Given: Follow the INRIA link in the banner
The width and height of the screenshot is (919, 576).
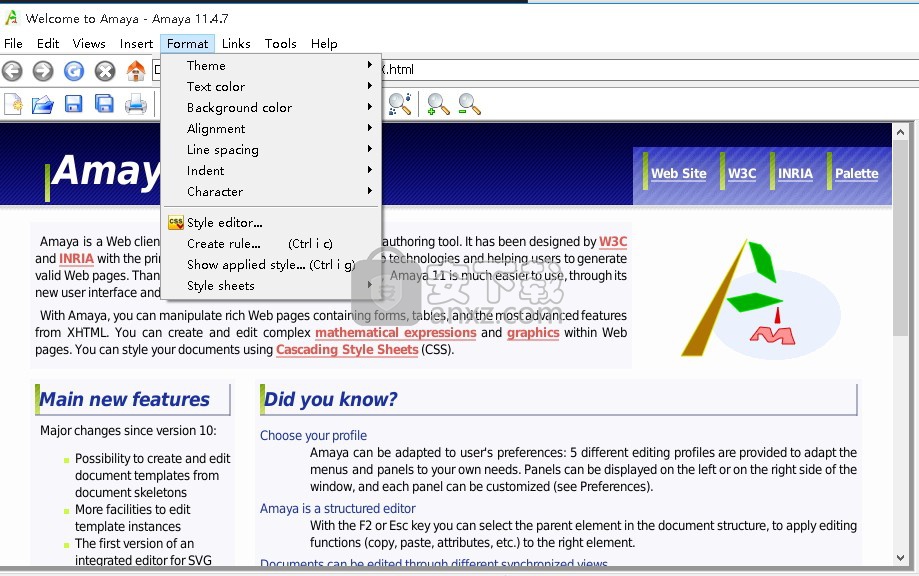Looking at the screenshot, I should tap(795, 173).
